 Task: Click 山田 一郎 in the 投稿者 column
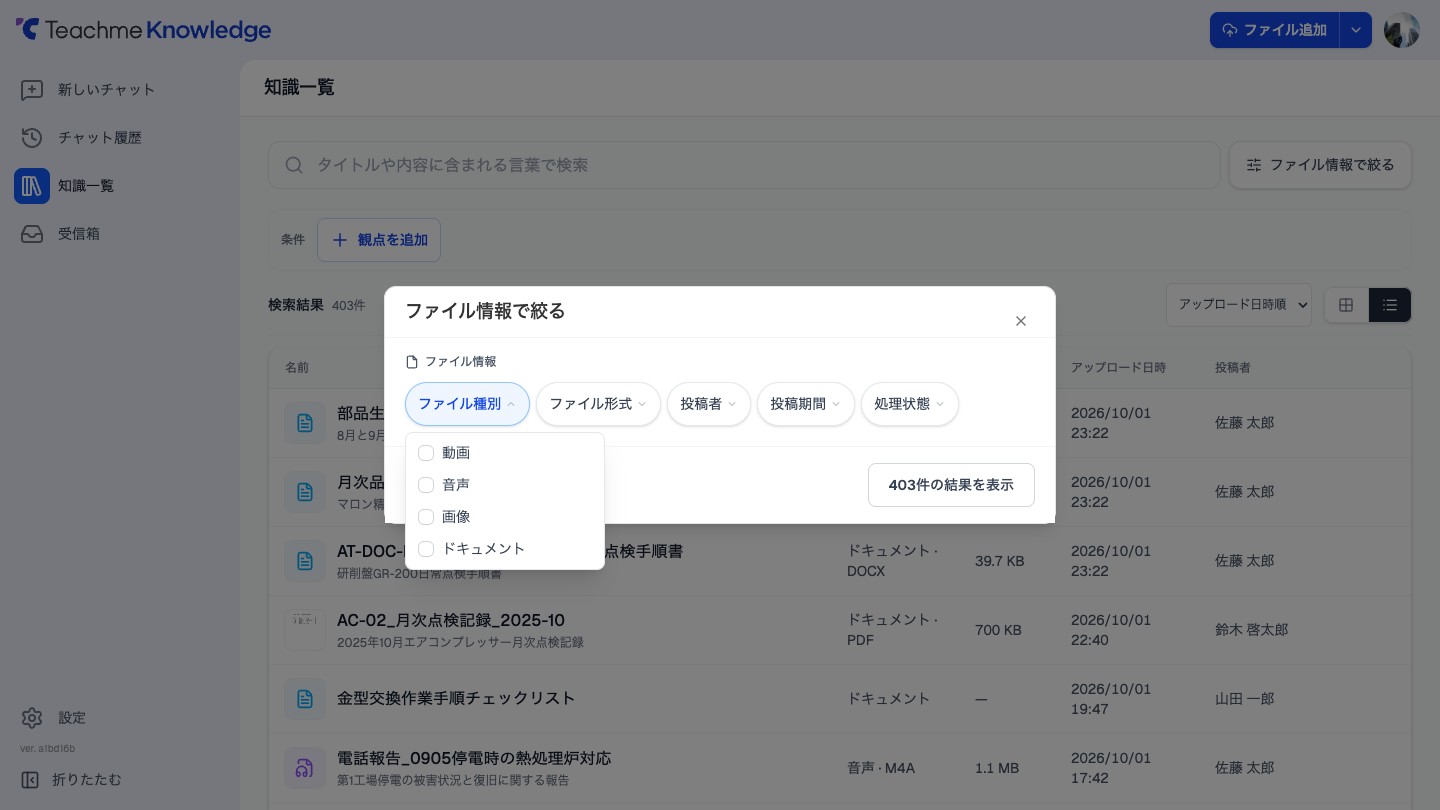1244,699
